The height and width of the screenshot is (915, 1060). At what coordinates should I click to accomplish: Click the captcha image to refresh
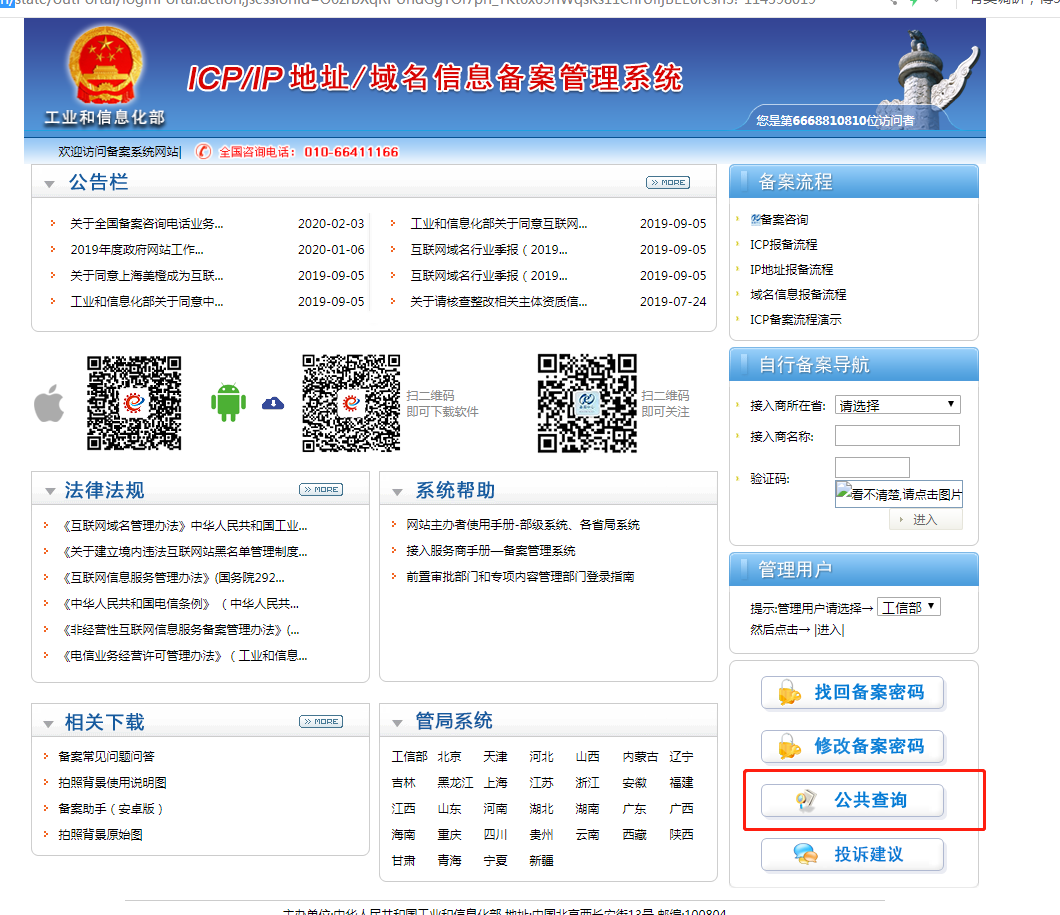point(898,494)
